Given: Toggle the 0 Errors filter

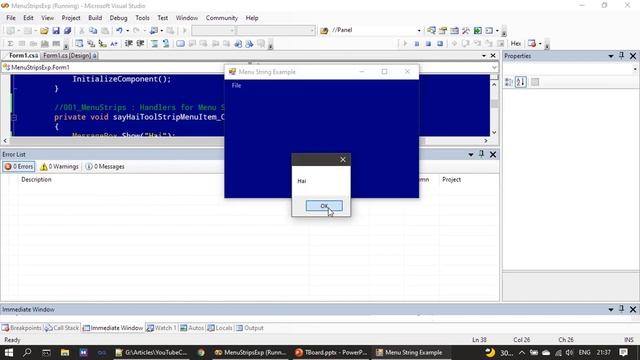Looking at the screenshot, I should point(19,167).
